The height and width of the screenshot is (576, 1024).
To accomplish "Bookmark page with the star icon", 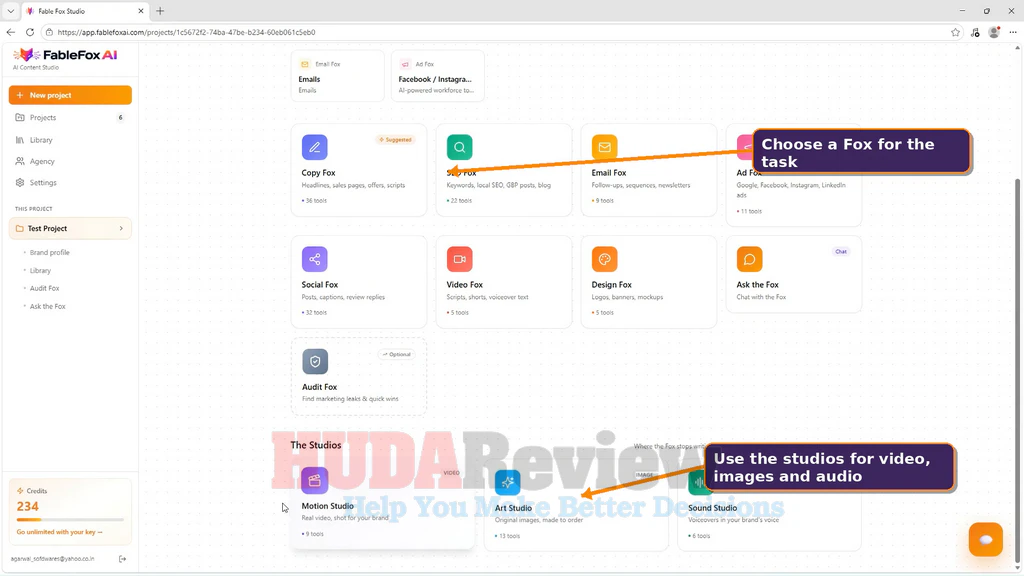I will [x=955, y=32].
